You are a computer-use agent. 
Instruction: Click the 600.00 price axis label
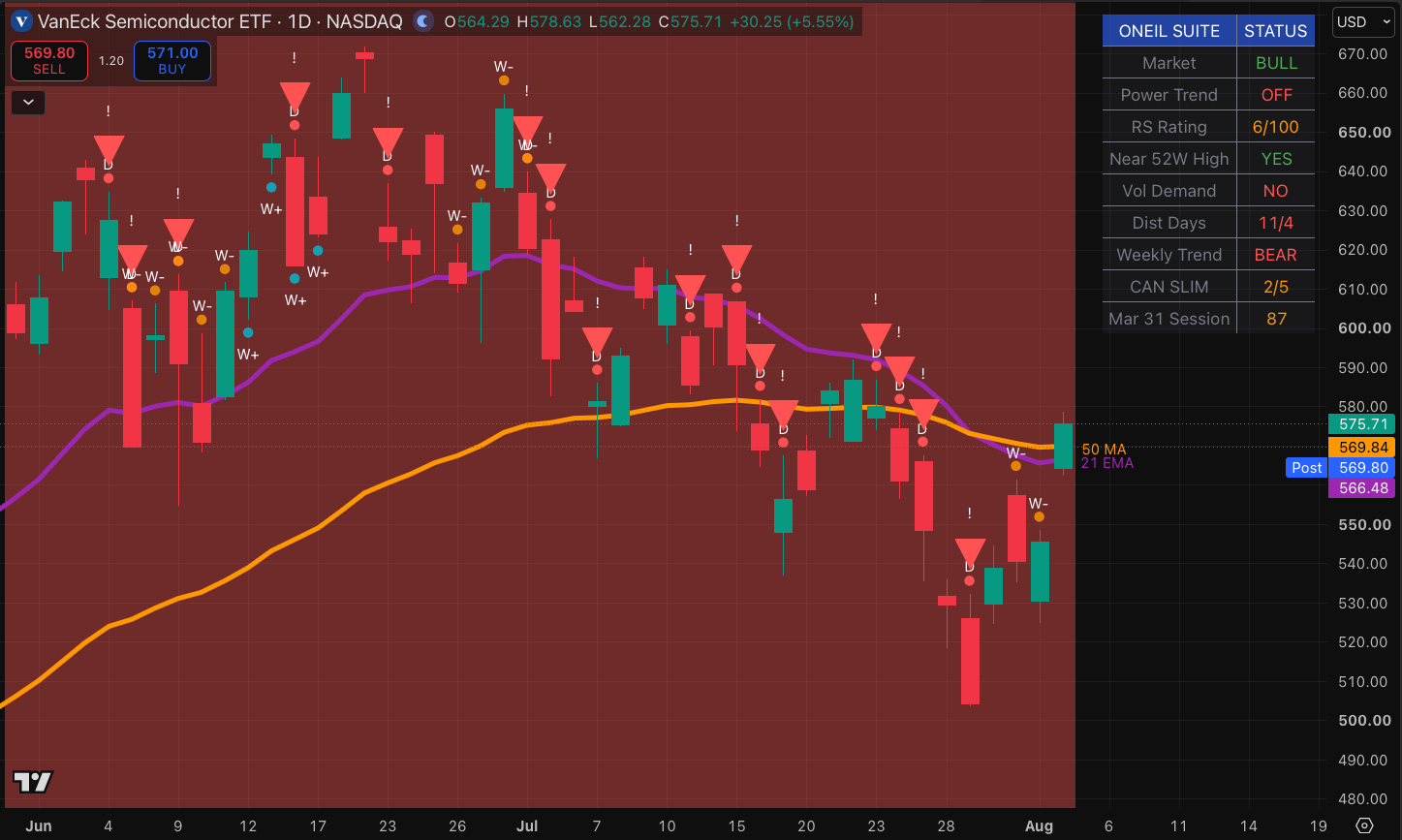click(1364, 328)
